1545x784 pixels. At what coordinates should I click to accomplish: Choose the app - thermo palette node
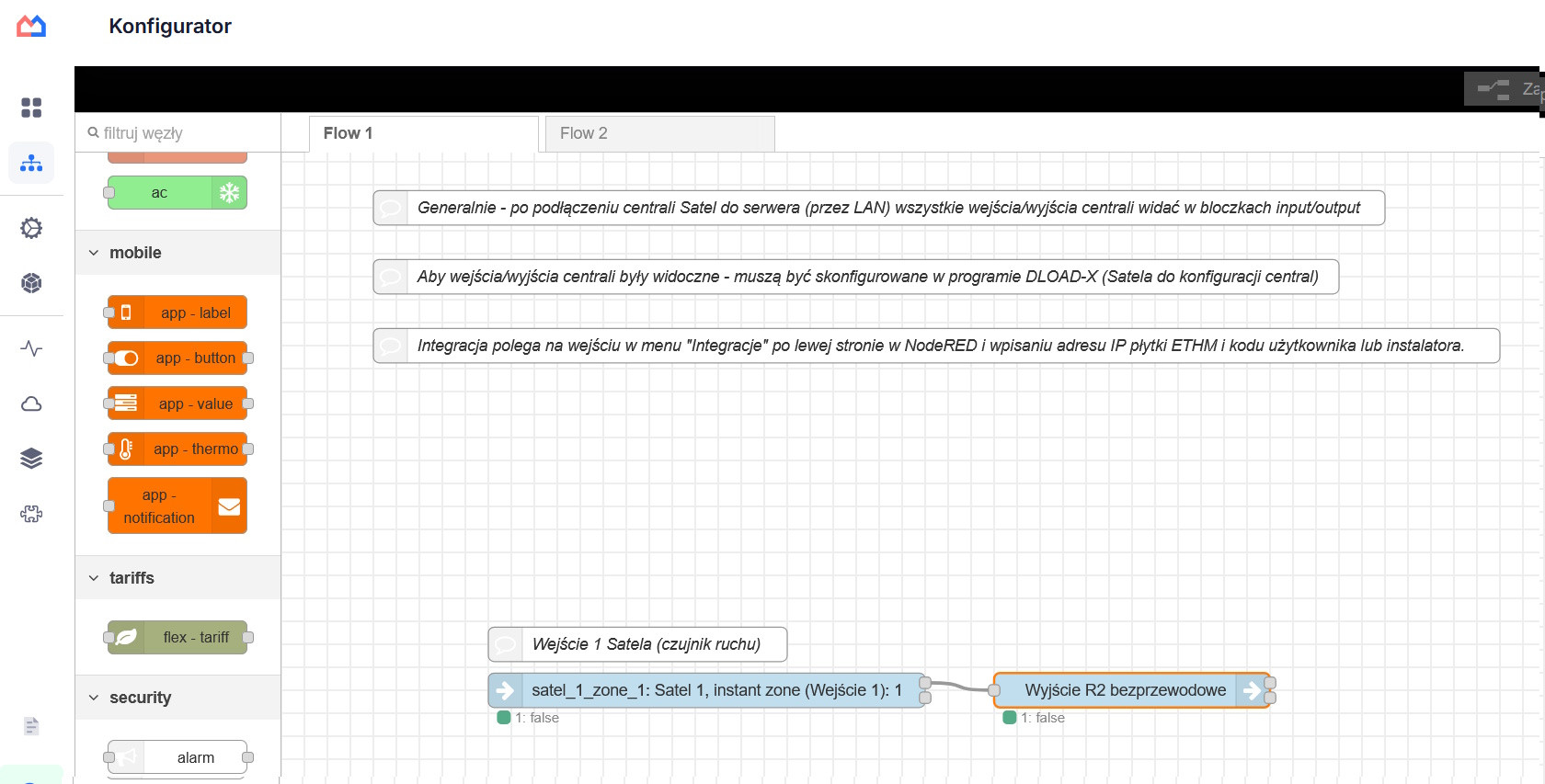(x=177, y=449)
